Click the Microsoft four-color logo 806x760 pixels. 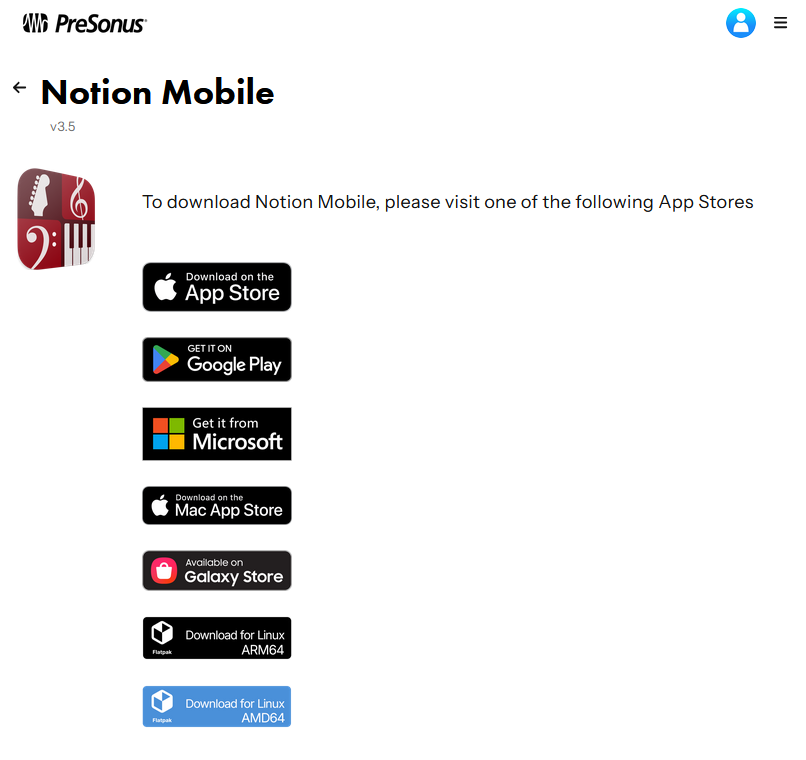click(x=169, y=434)
